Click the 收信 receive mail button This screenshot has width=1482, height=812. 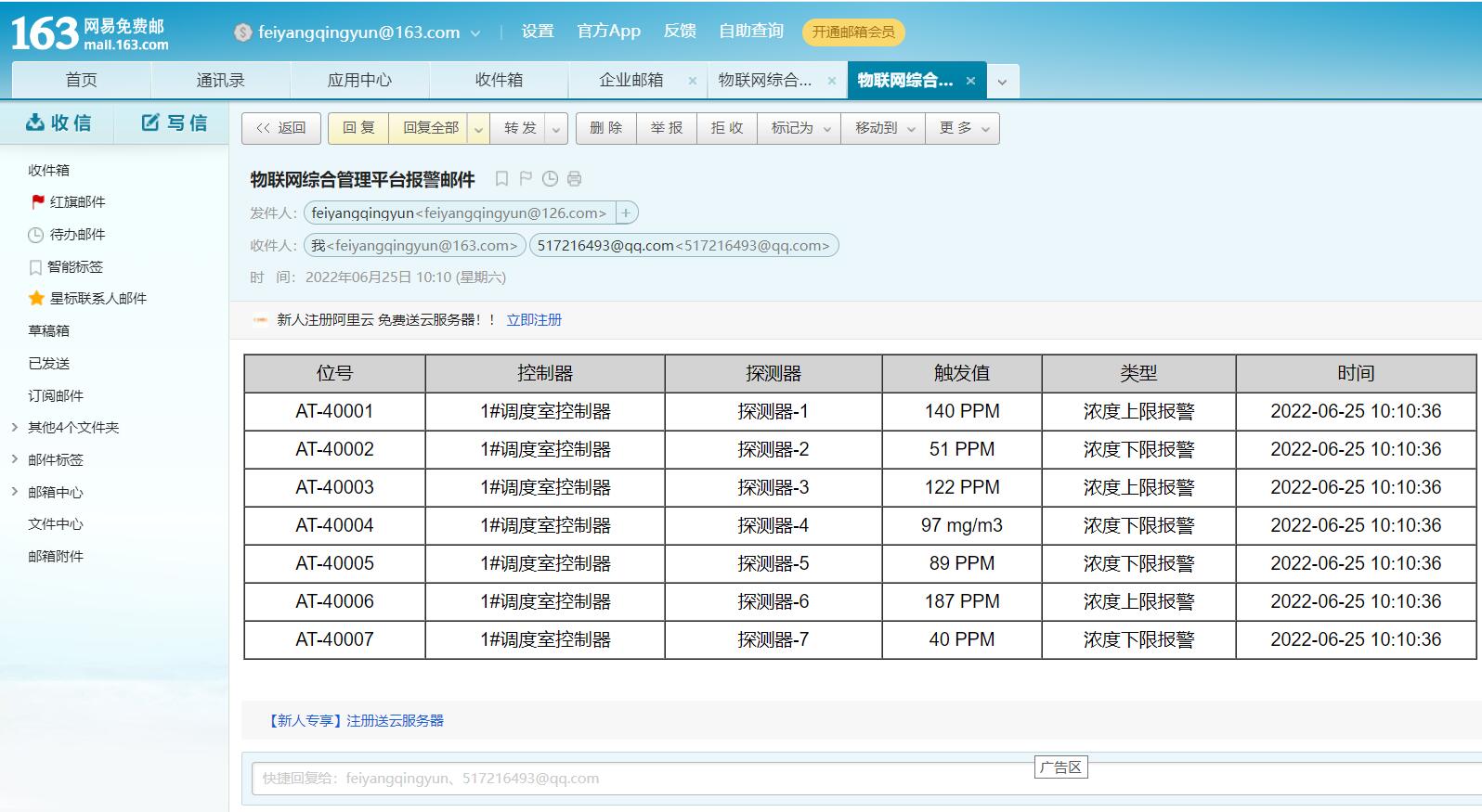click(x=58, y=122)
